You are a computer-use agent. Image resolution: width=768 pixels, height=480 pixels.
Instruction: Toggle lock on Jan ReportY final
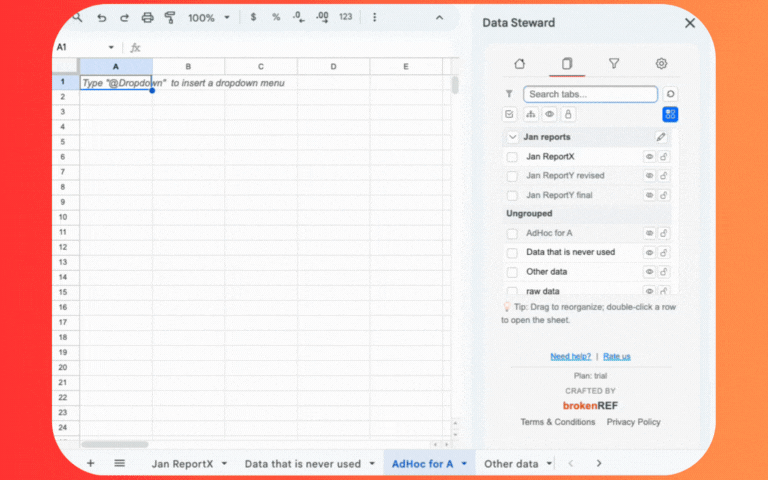[664, 195]
